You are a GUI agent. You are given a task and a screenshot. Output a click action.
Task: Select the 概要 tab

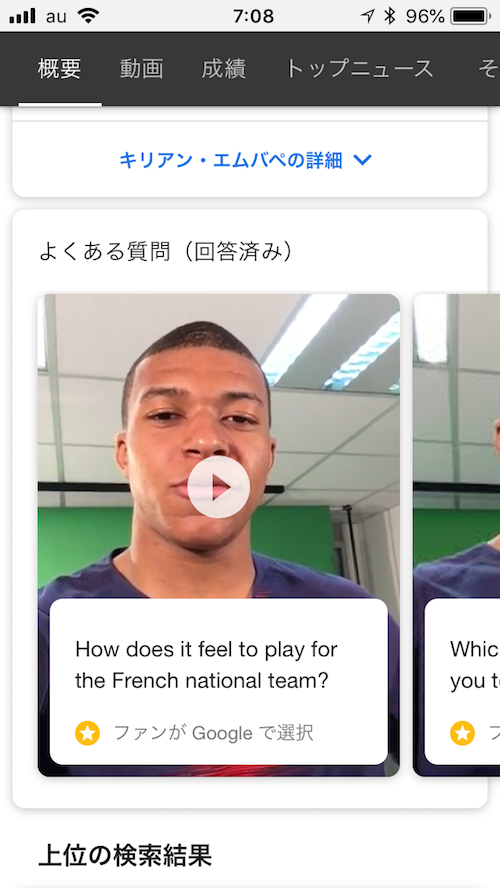[59, 69]
